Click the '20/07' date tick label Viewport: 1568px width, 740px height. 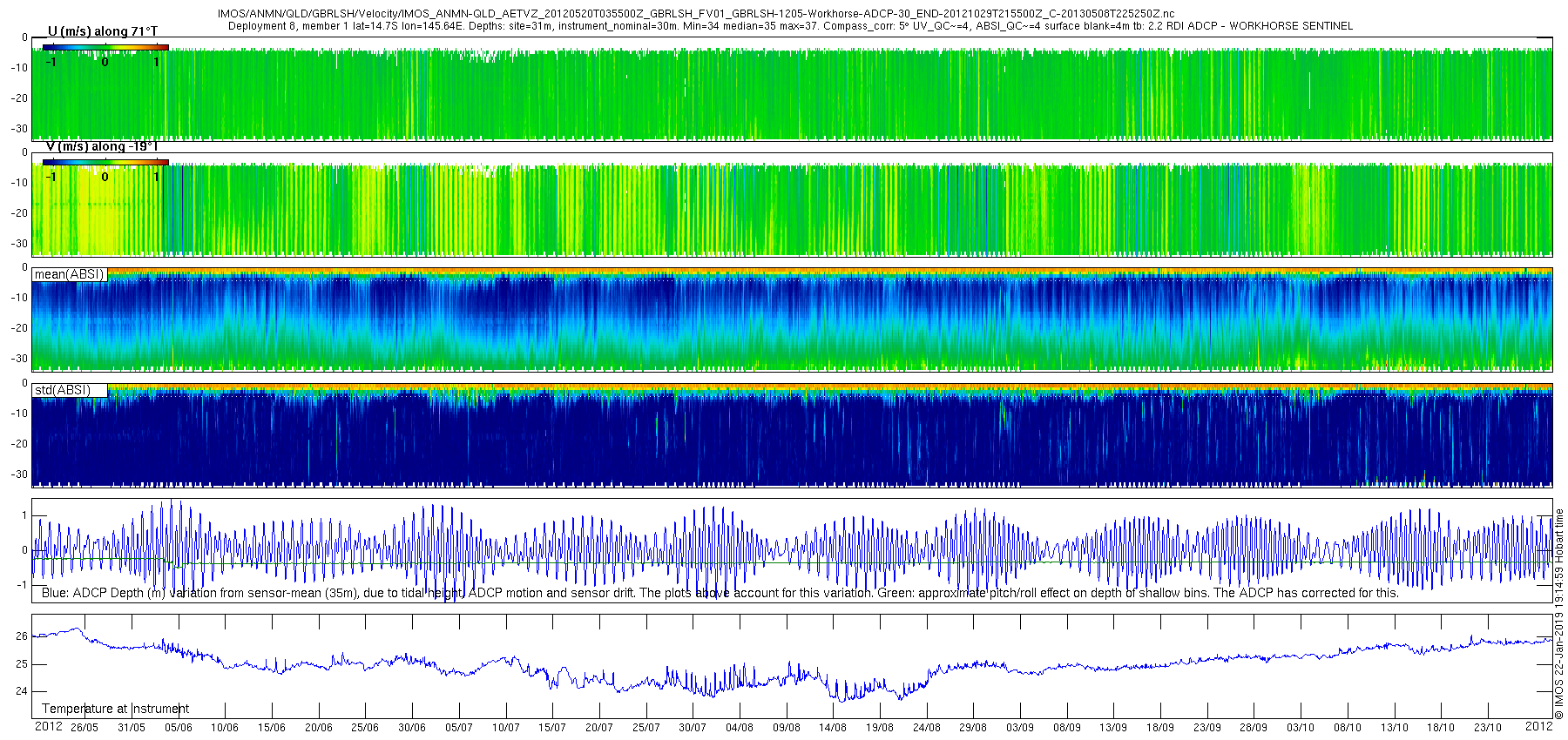pyautogui.click(x=599, y=728)
